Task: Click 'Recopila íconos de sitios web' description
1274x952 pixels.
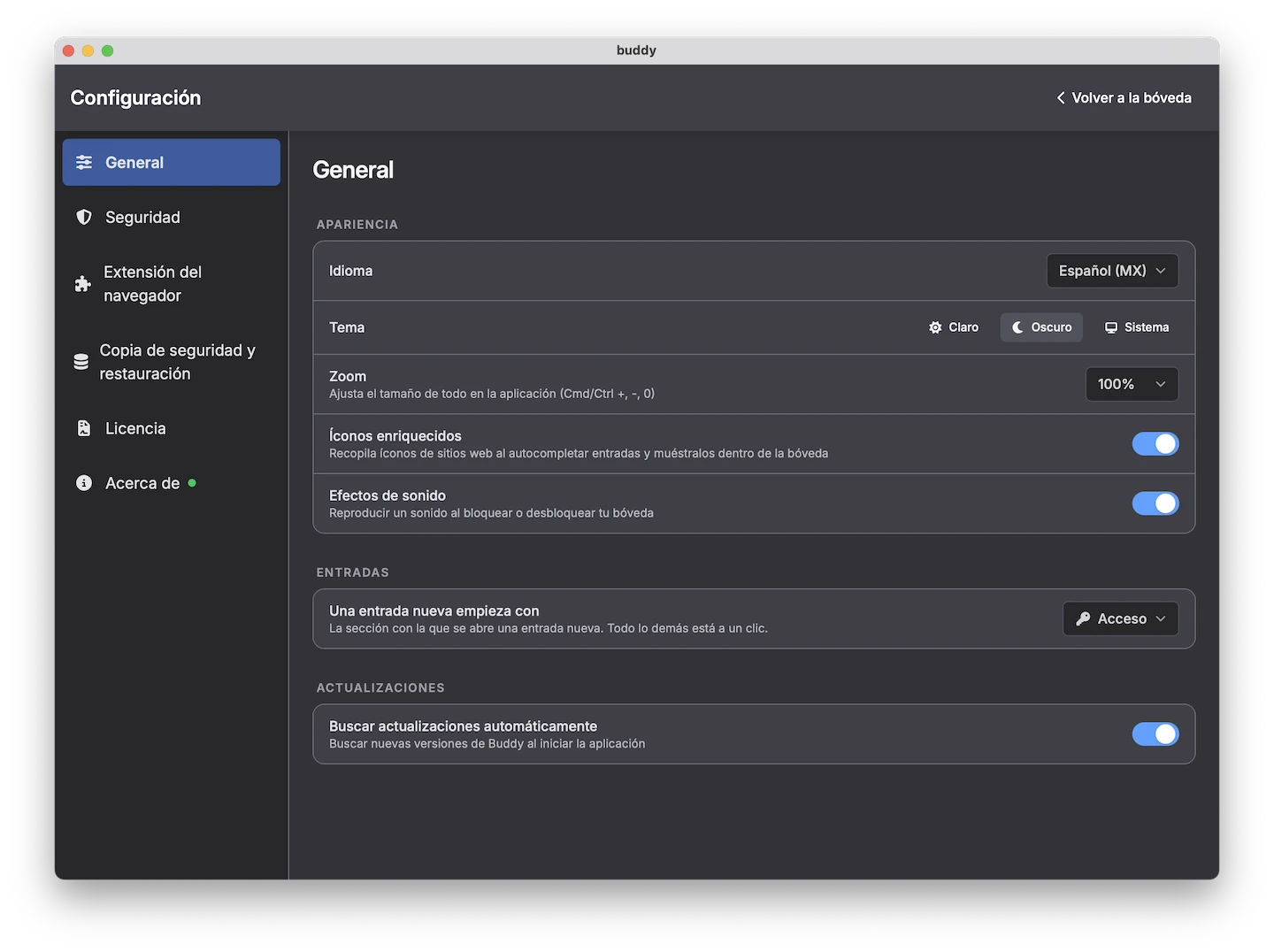Action: (x=579, y=453)
